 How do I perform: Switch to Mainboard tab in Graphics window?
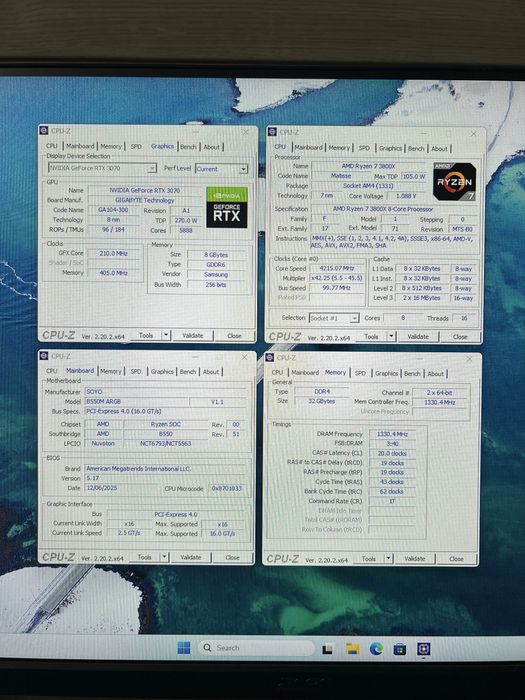pyautogui.click(x=80, y=146)
